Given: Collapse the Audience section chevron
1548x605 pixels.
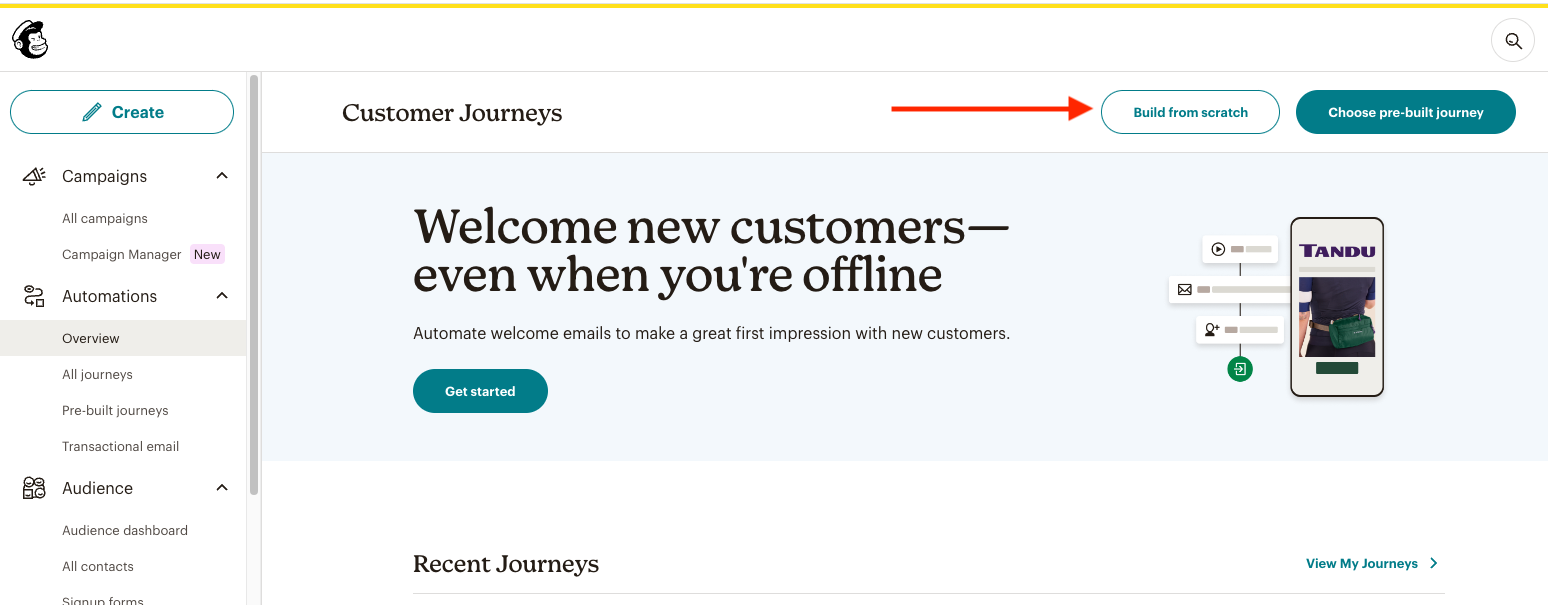Looking at the screenshot, I should tap(222, 488).
